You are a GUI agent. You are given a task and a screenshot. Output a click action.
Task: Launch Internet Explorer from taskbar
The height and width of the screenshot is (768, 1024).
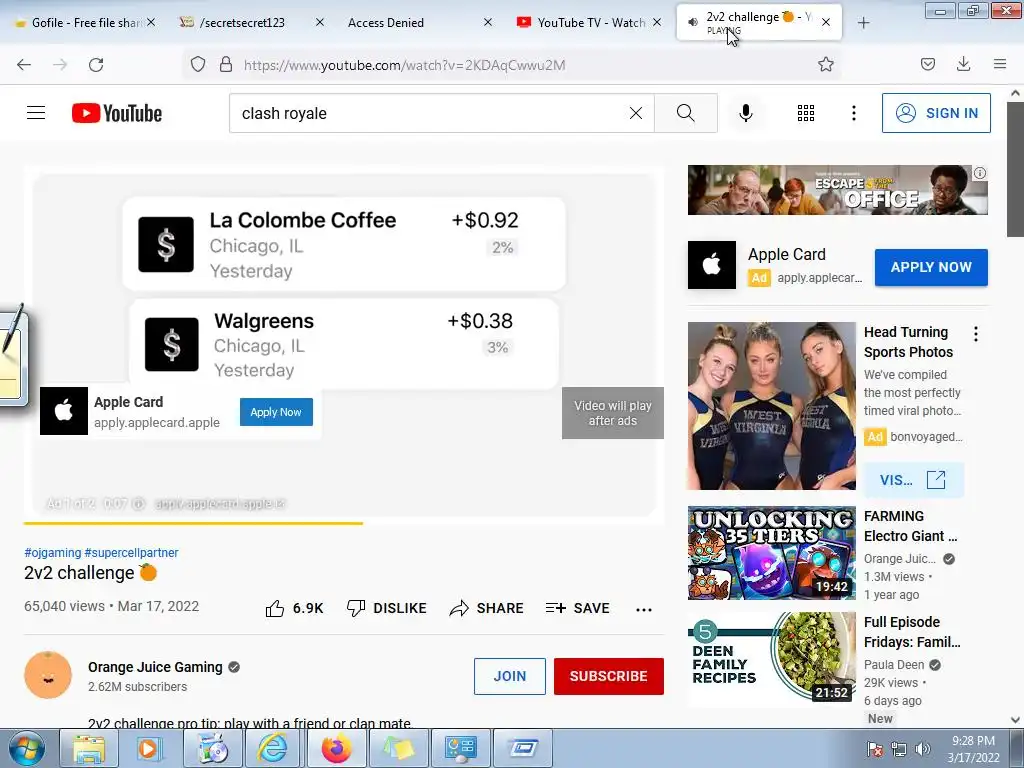click(x=274, y=748)
